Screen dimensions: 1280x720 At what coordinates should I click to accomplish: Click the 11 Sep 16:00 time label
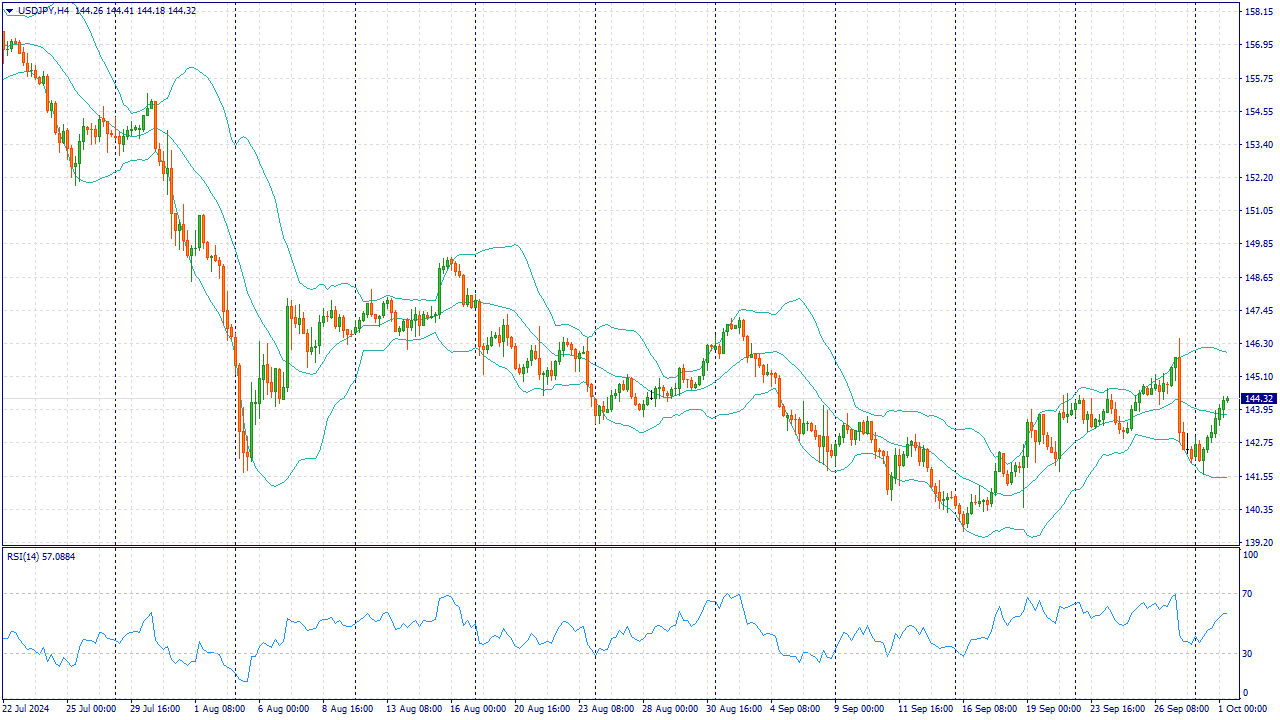coord(926,708)
